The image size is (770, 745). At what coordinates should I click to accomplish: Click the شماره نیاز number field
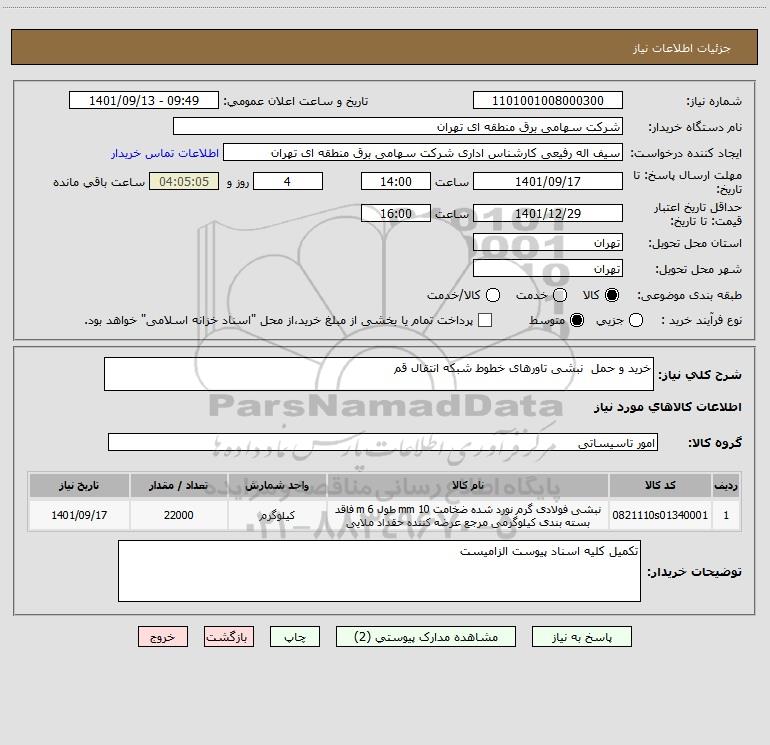[548, 101]
